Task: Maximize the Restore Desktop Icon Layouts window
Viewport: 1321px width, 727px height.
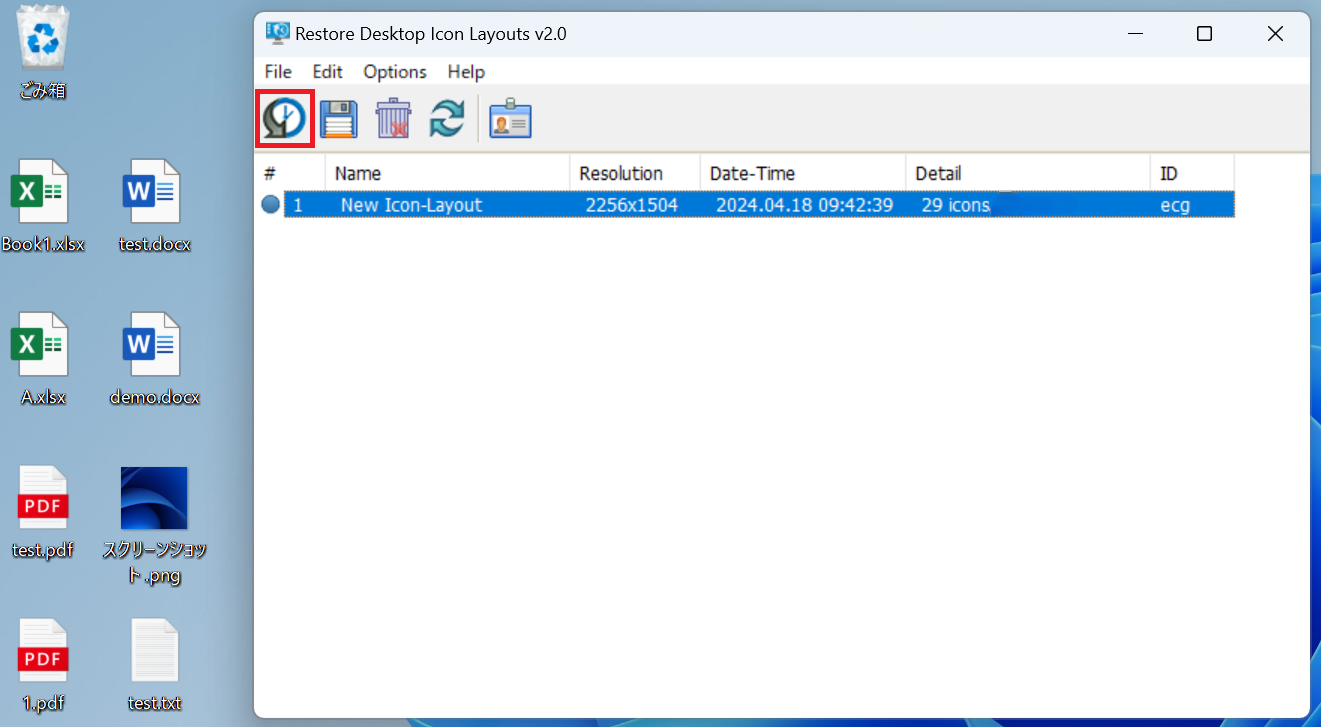Action: (1204, 34)
